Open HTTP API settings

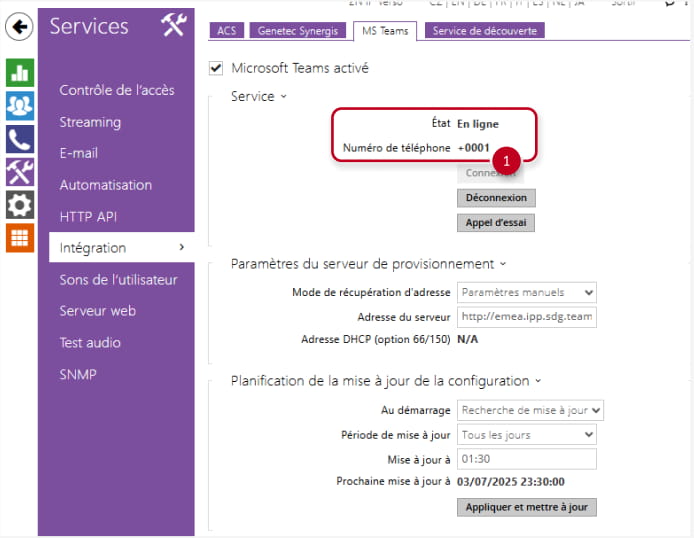(88, 217)
